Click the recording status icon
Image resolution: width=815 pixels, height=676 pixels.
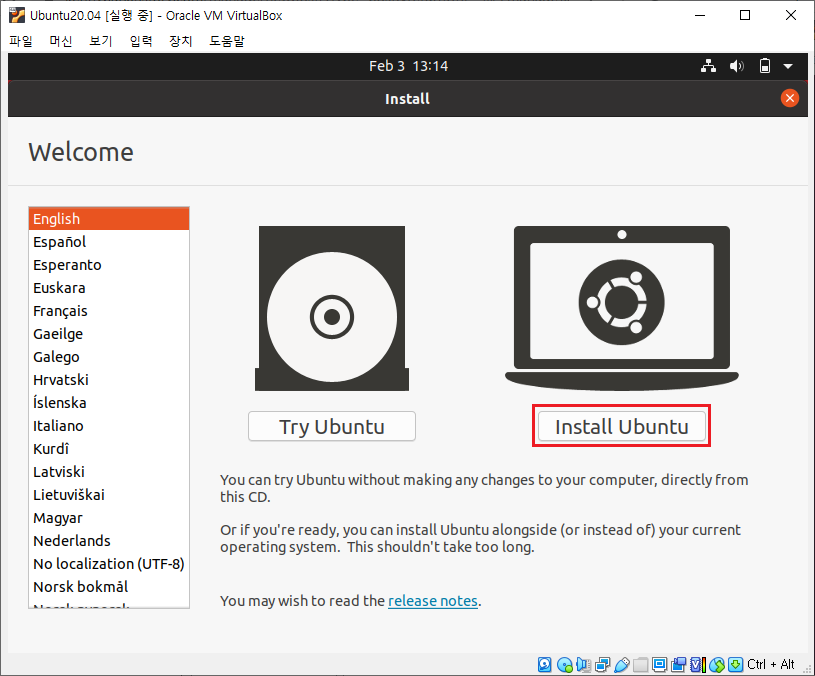click(x=678, y=665)
